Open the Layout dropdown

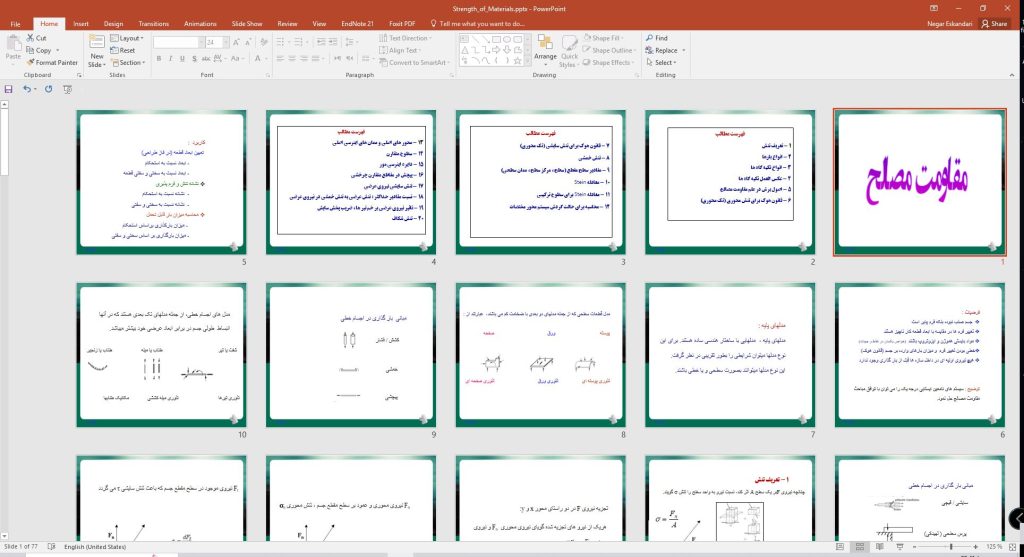point(127,38)
